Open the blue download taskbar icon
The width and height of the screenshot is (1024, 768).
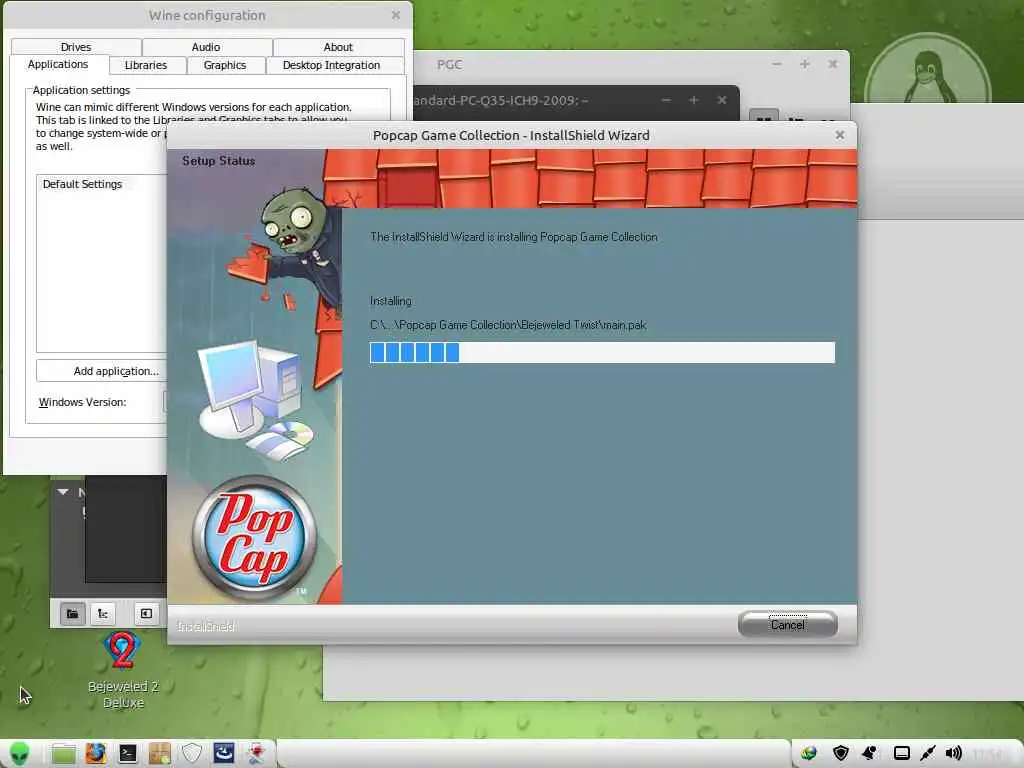pyautogui.click(x=223, y=754)
